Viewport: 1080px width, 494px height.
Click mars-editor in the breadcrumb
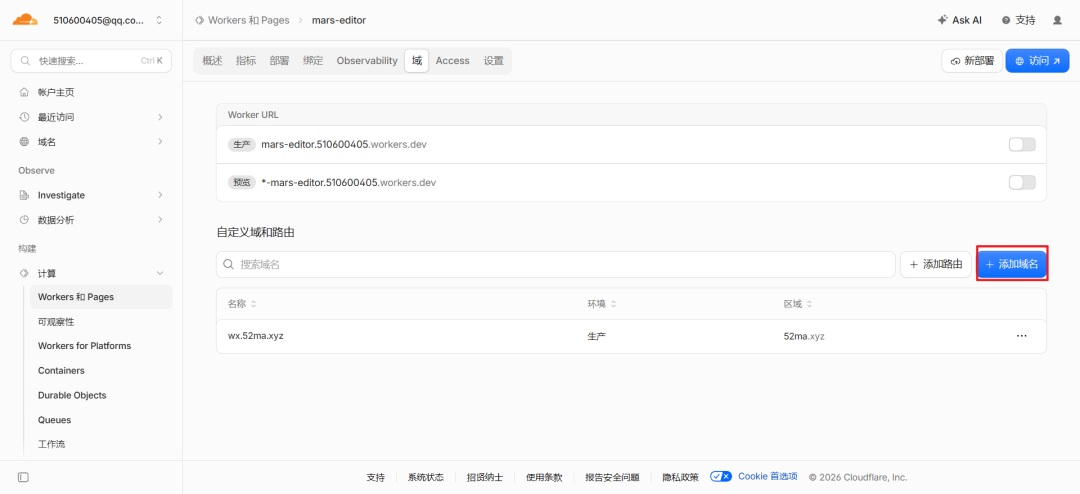339,21
